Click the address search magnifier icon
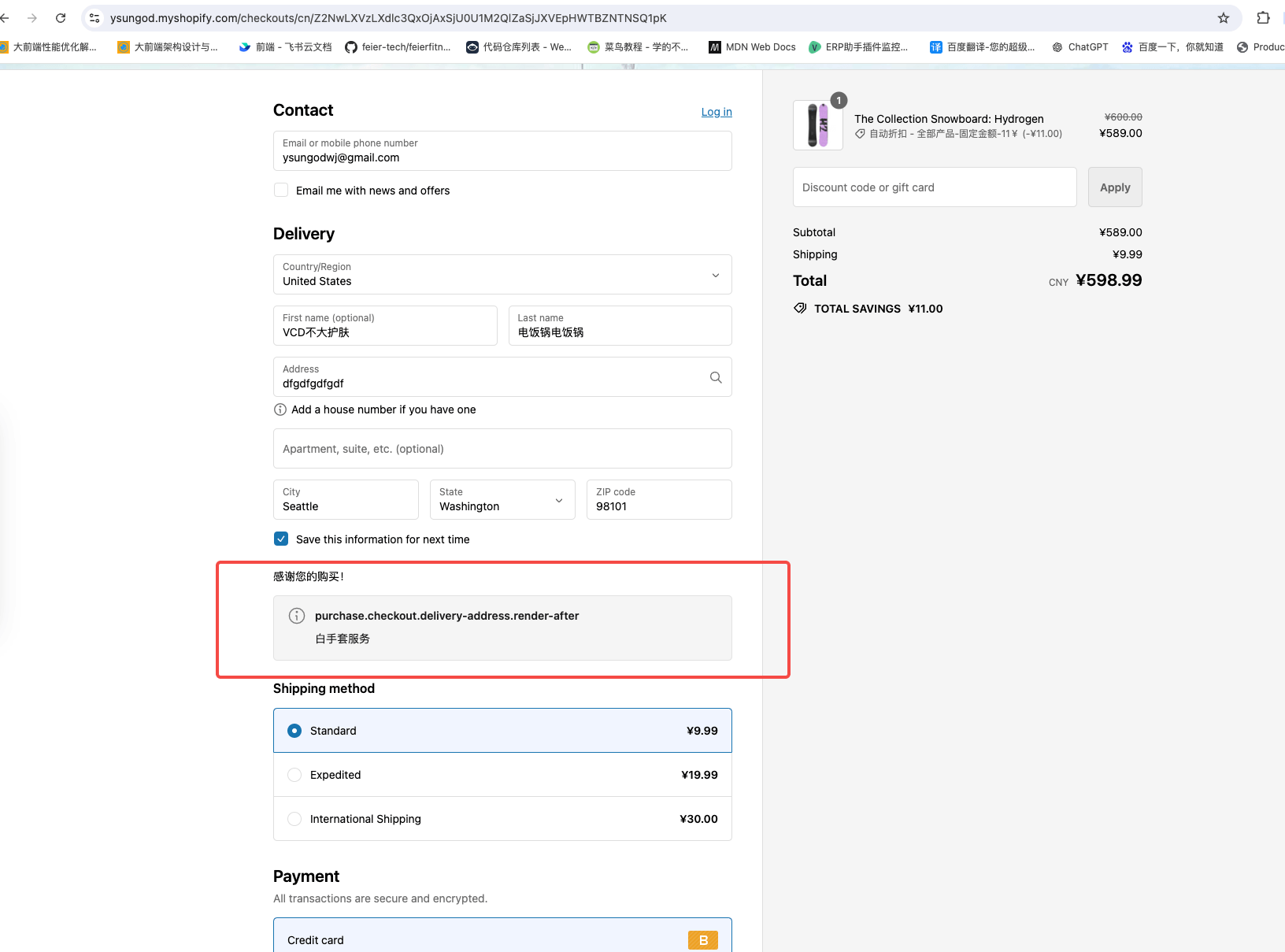Viewport: 1285px width, 952px height. (x=715, y=377)
